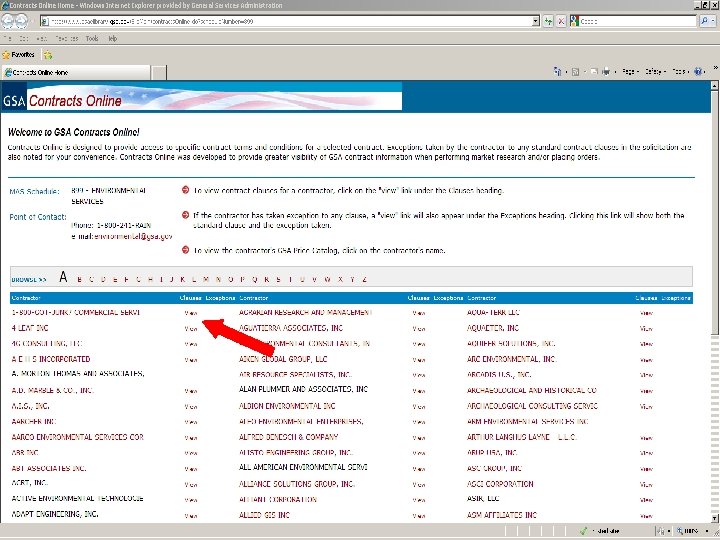Select the Contracts Online Home tab
This screenshot has height=540, width=720.
pyautogui.click(x=76, y=73)
